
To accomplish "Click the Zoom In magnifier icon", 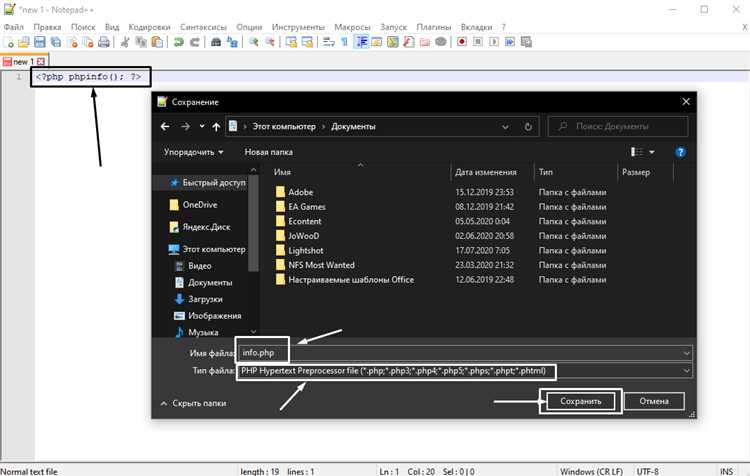I will point(254,42).
